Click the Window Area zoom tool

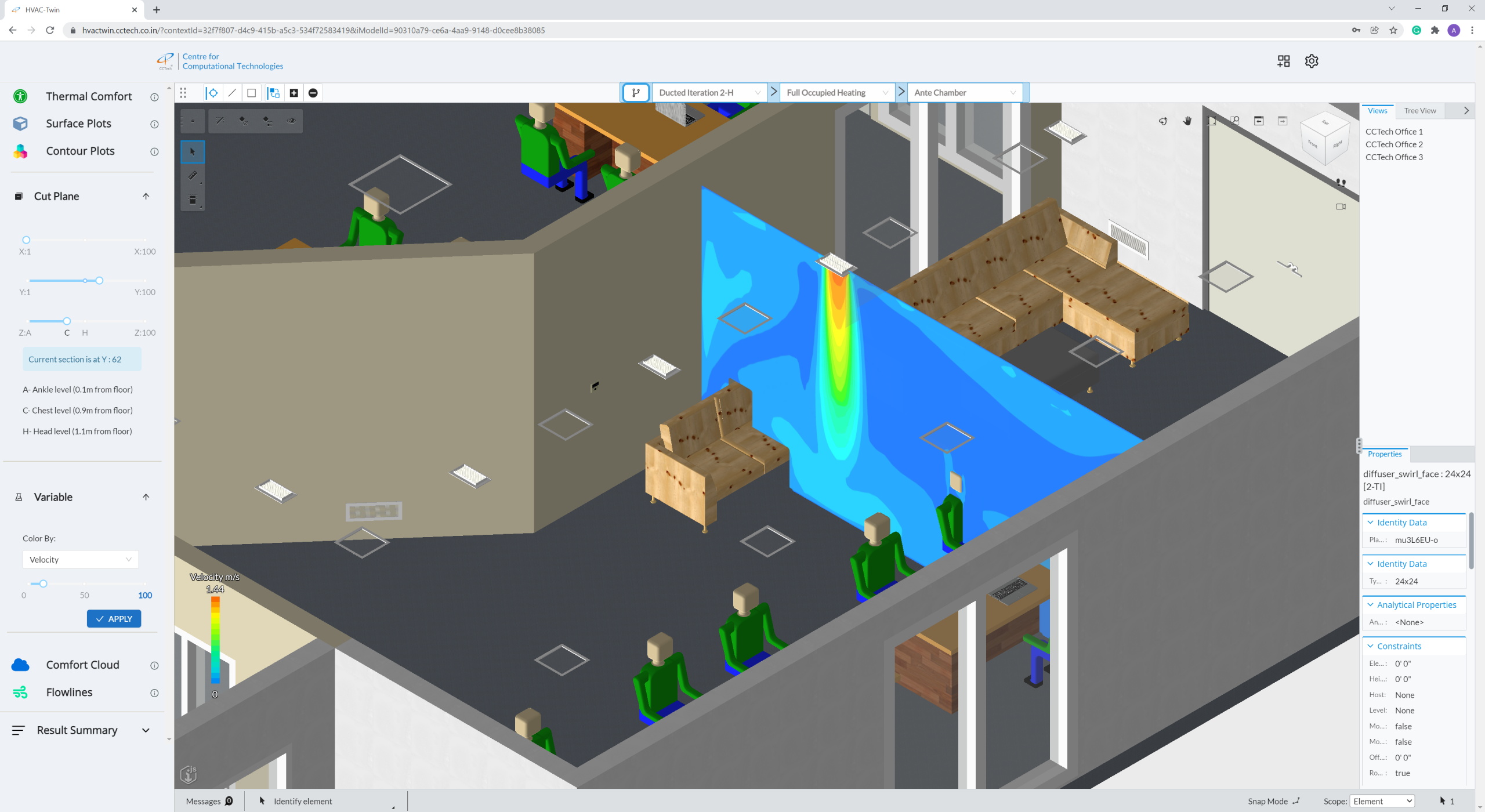pyautogui.click(x=1235, y=121)
